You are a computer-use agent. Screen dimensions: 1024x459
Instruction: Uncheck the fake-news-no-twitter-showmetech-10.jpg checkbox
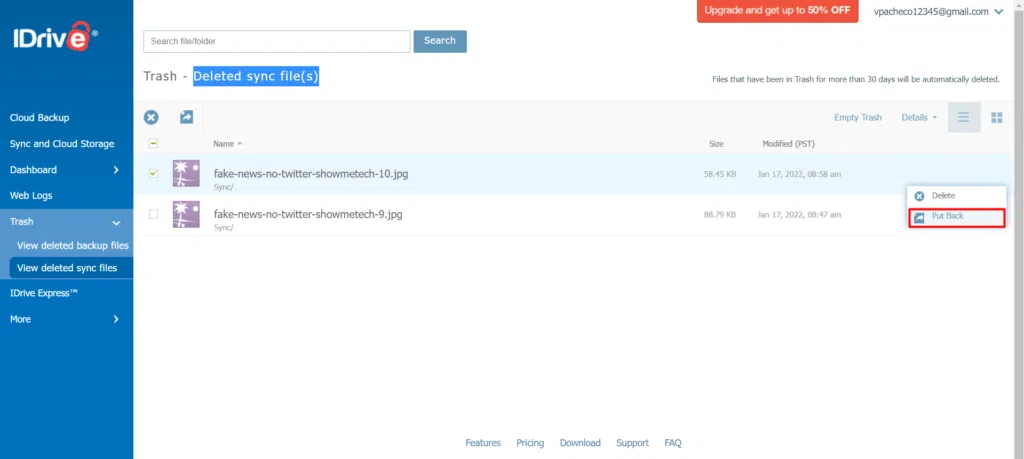pyautogui.click(x=153, y=174)
